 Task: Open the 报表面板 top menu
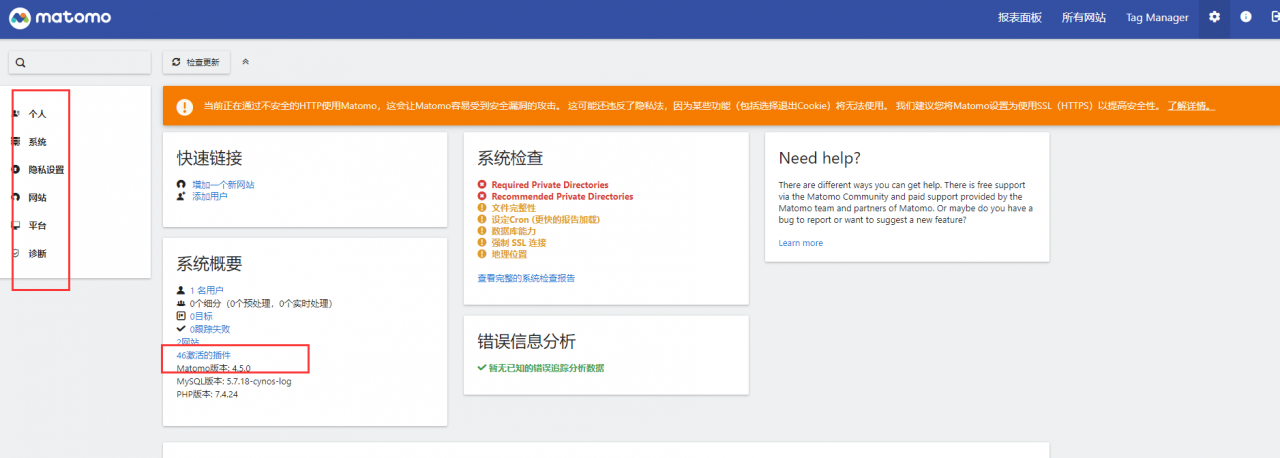1020,18
